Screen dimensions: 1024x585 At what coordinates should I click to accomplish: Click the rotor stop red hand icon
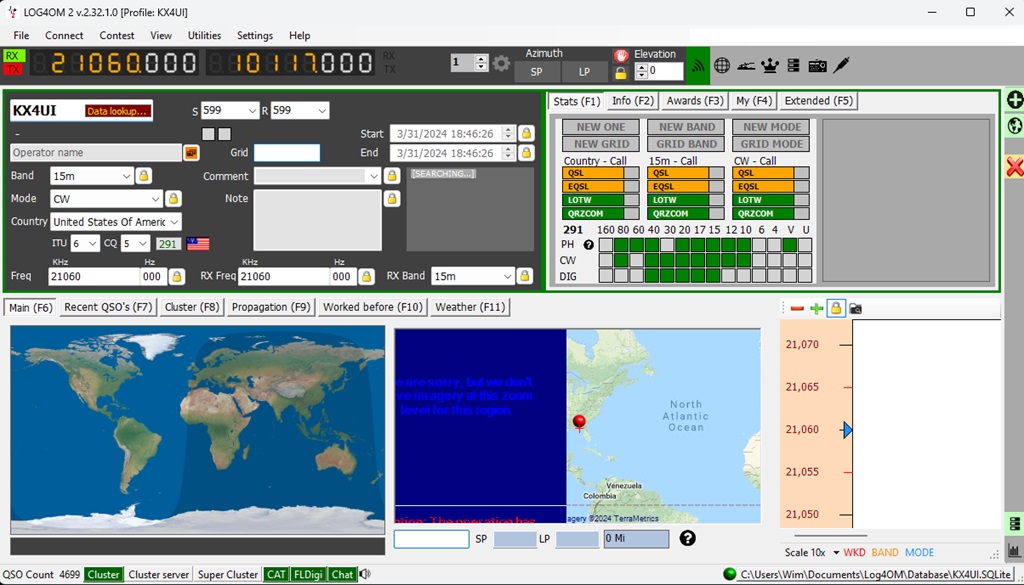620,55
